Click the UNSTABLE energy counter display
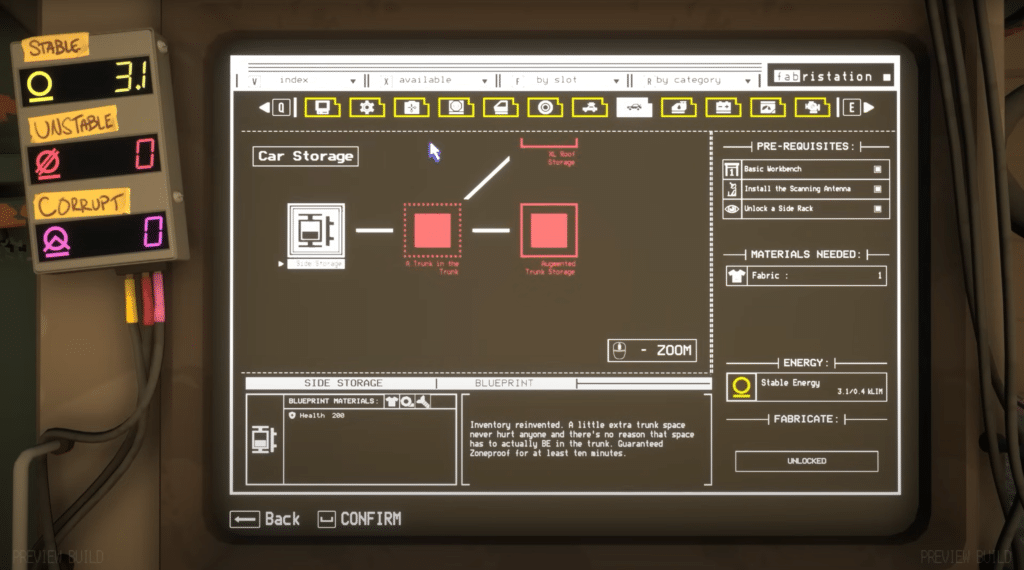The width and height of the screenshot is (1024, 570). click(95, 157)
